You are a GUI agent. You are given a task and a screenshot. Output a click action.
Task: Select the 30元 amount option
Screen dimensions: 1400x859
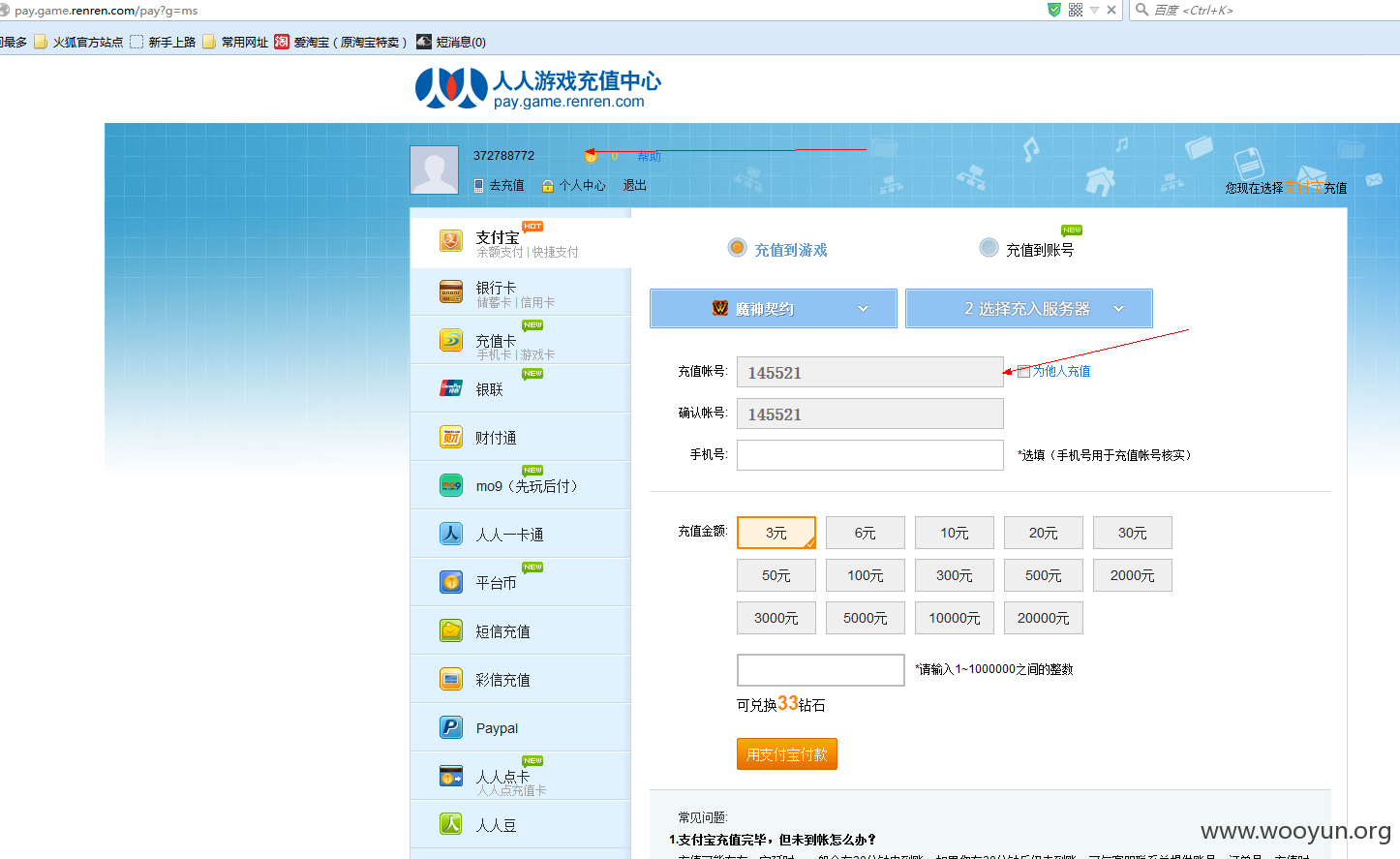coord(1133,533)
